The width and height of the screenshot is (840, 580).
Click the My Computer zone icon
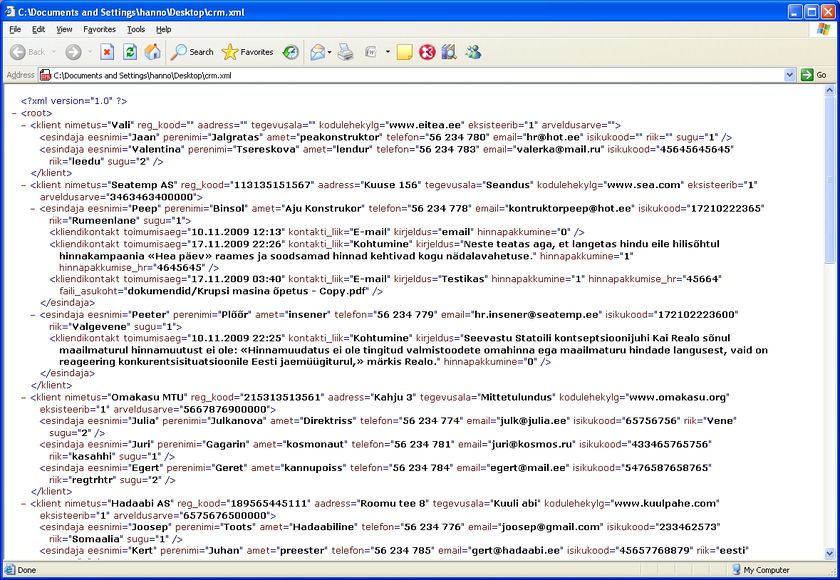736,570
